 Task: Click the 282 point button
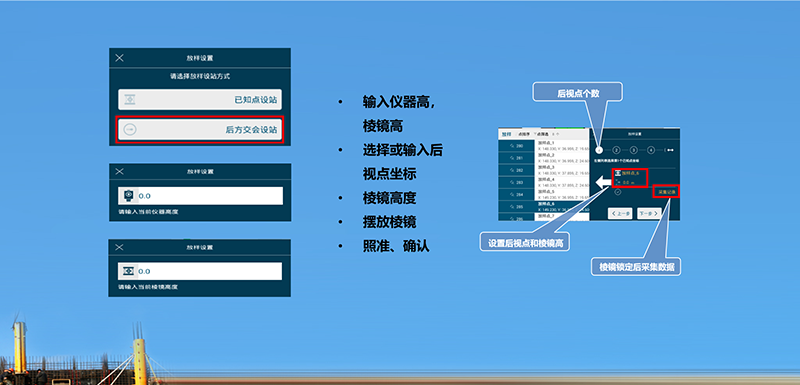click(516, 170)
